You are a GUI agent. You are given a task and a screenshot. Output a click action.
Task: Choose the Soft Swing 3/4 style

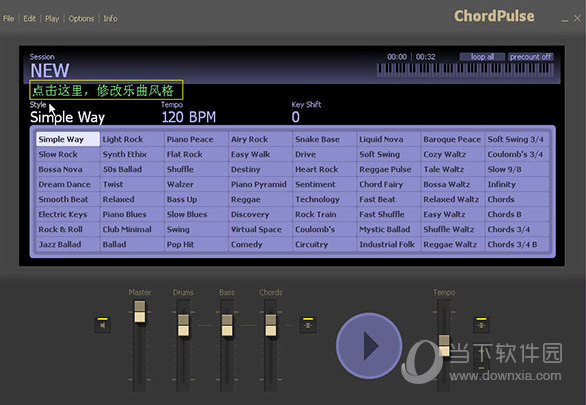[518, 139]
